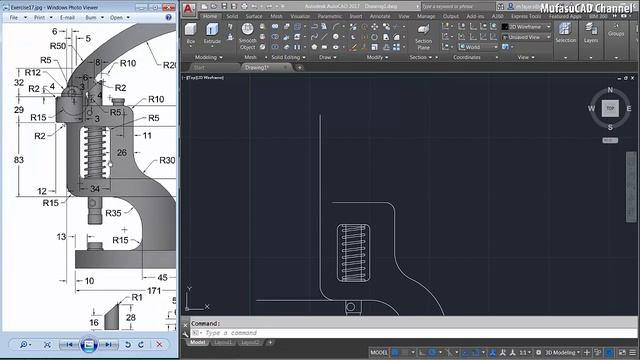Toggle clean screen mode in status bar
This screenshot has height=360, width=640.
tap(622, 352)
